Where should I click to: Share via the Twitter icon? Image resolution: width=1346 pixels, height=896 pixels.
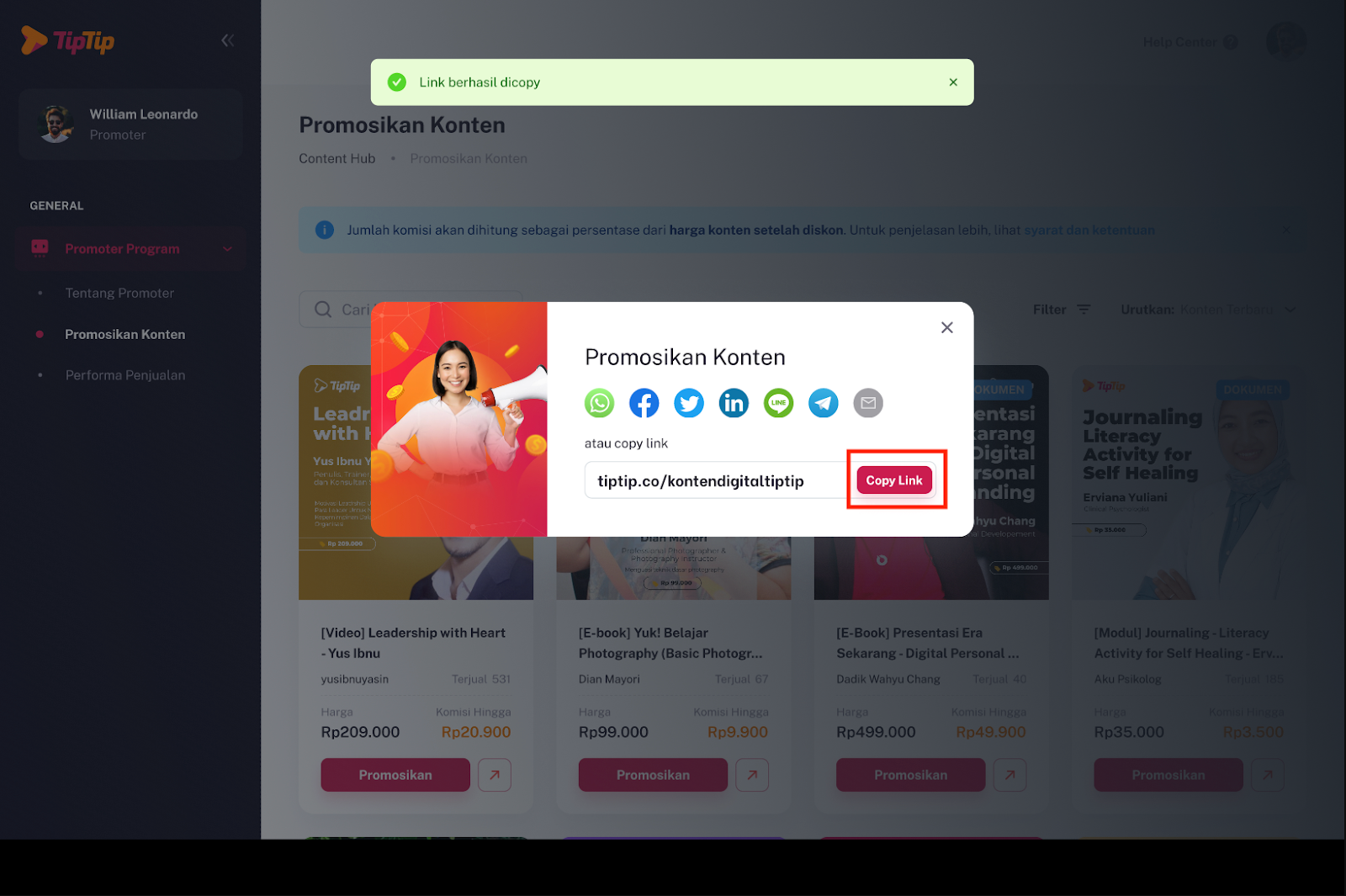click(x=689, y=403)
